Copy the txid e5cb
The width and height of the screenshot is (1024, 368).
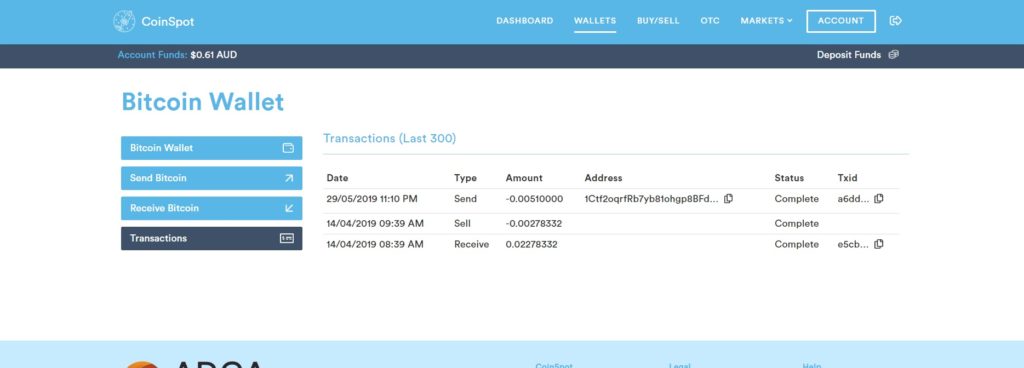coord(878,244)
